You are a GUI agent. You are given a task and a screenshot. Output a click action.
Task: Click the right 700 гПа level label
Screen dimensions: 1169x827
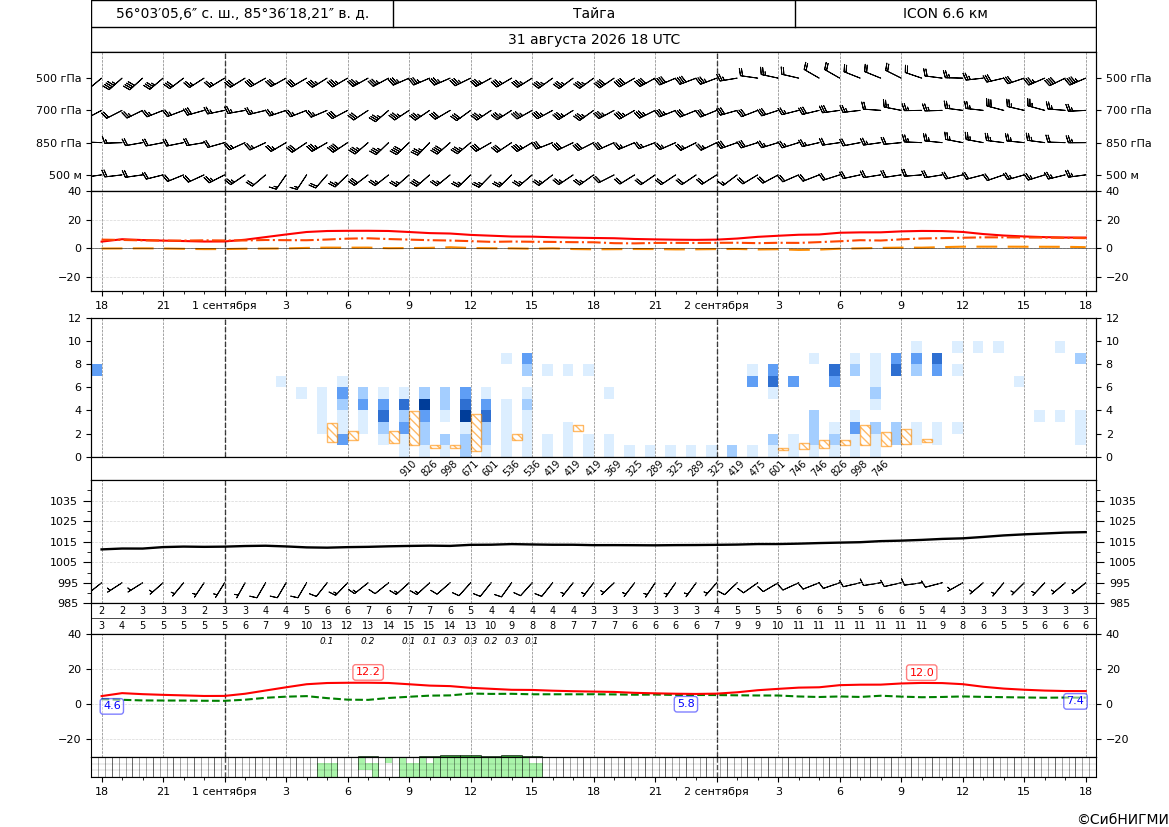(x=1129, y=110)
